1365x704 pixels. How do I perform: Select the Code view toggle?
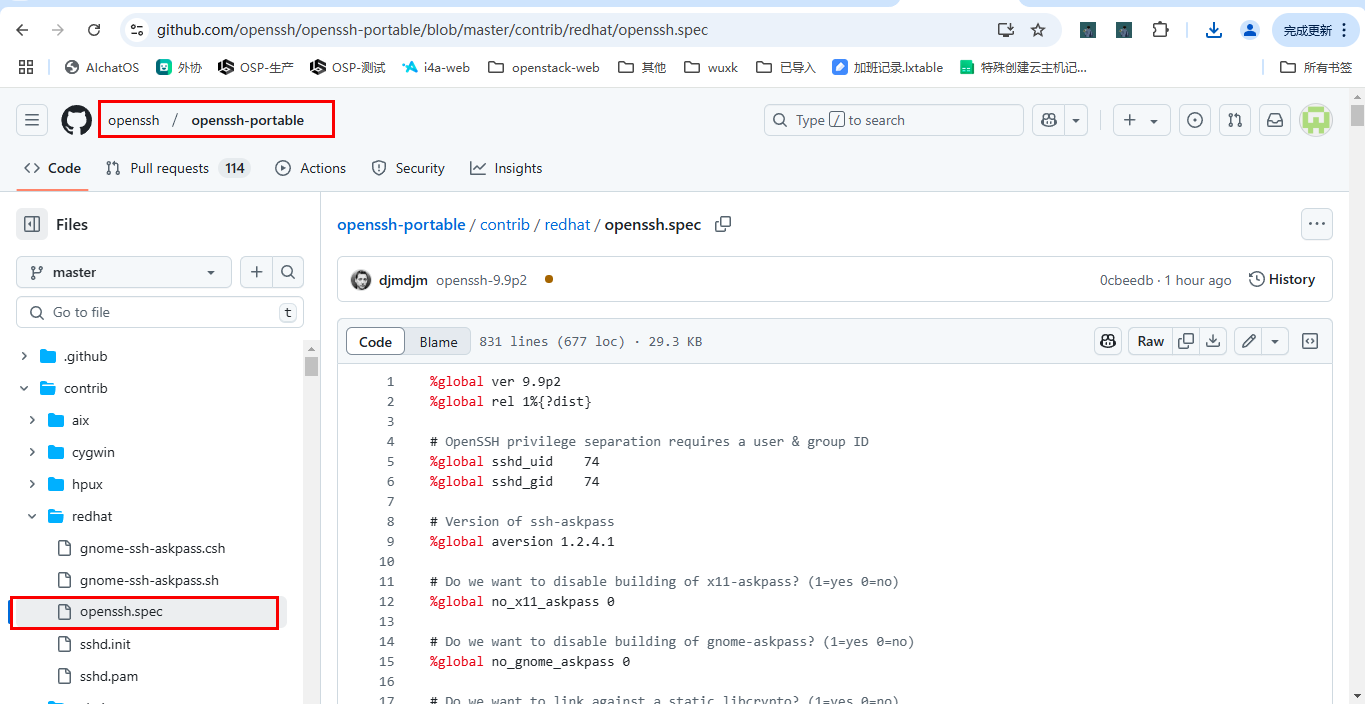(x=376, y=342)
